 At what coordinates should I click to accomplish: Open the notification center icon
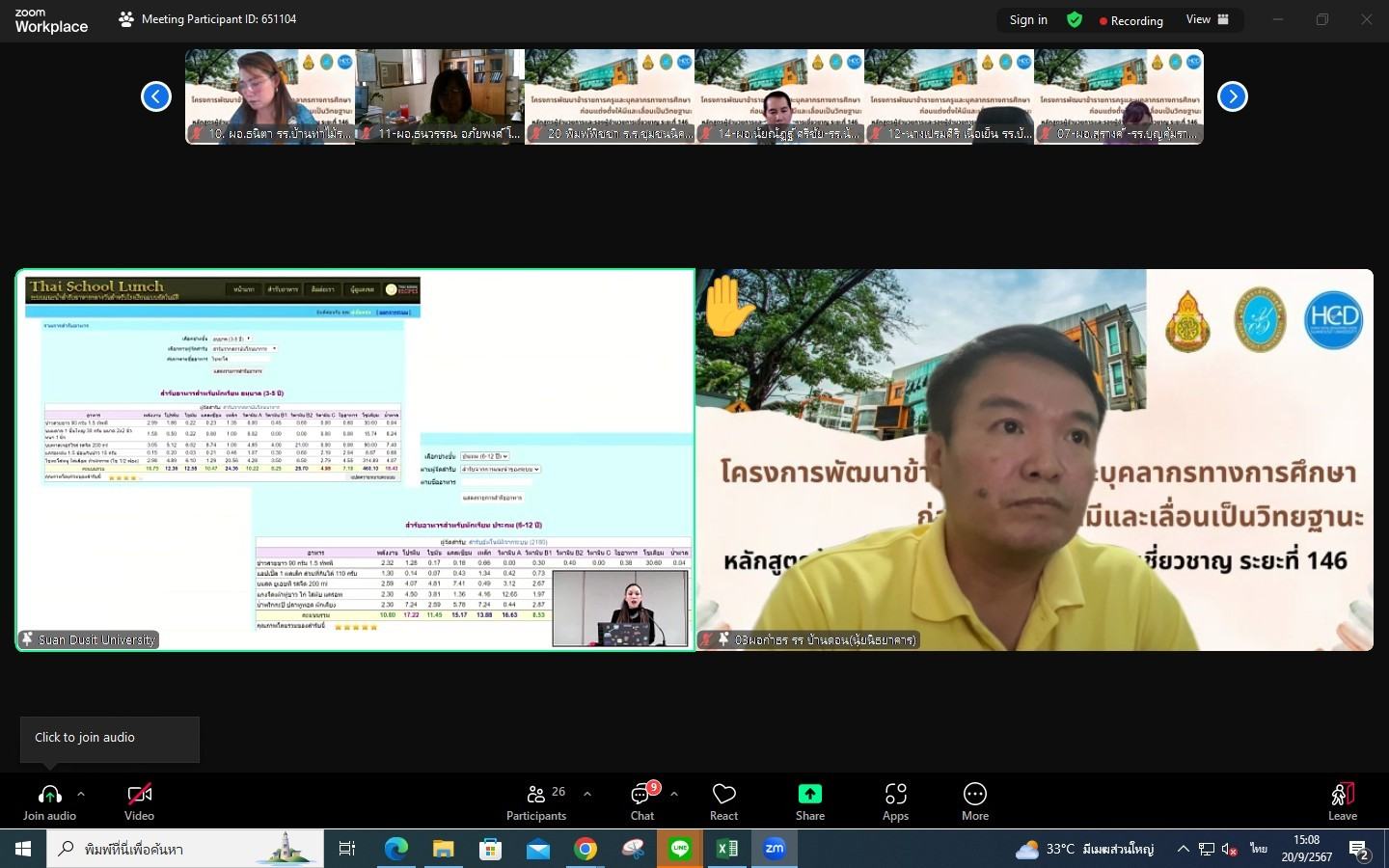pyautogui.click(x=1361, y=850)
